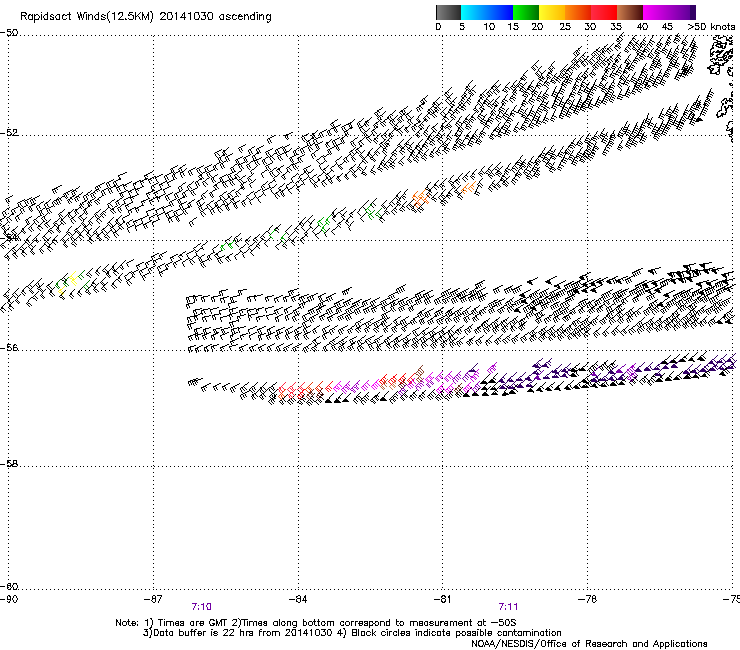Click the '20' legend scale number
The image size is (740, 650).
(x=538, y=27)
